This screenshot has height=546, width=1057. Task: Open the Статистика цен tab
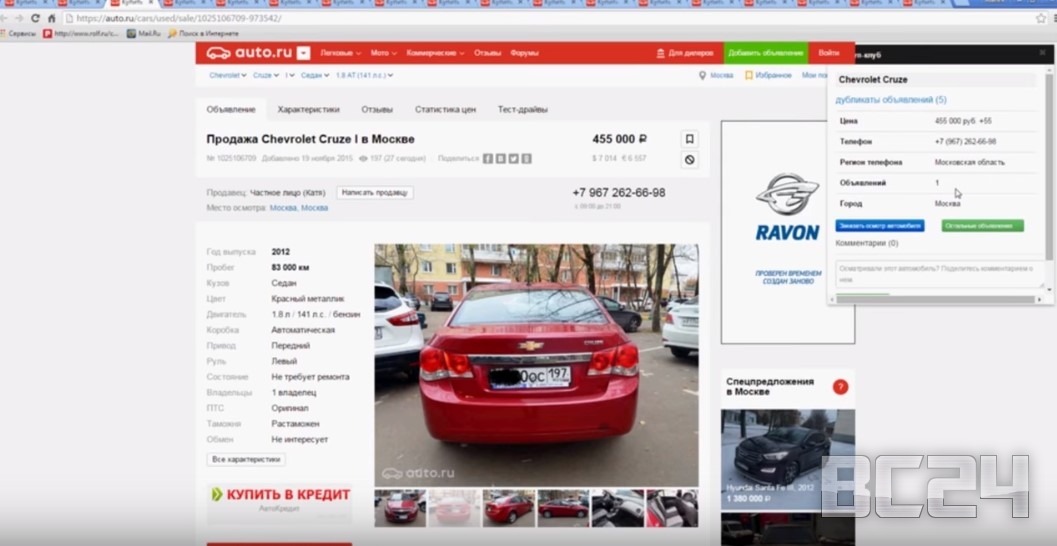tap(445, 109)
